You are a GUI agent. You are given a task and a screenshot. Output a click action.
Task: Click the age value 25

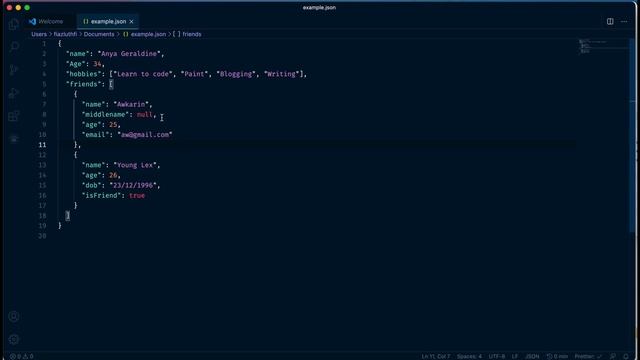[x=113, y=124]
